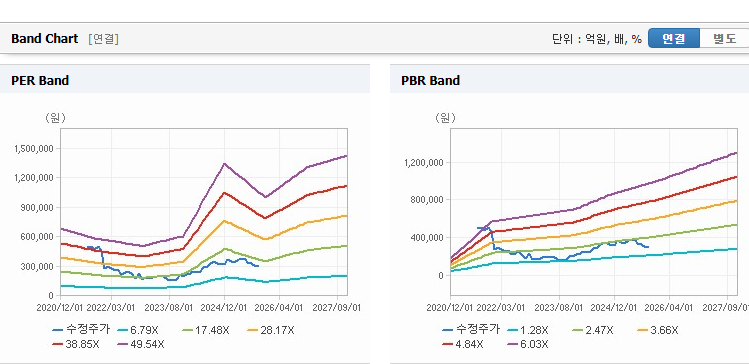Image resolution: width=749 pixels, height=364 pixels.
Task: Toggle the 6.03X legend entry
Action: (527, 344)
